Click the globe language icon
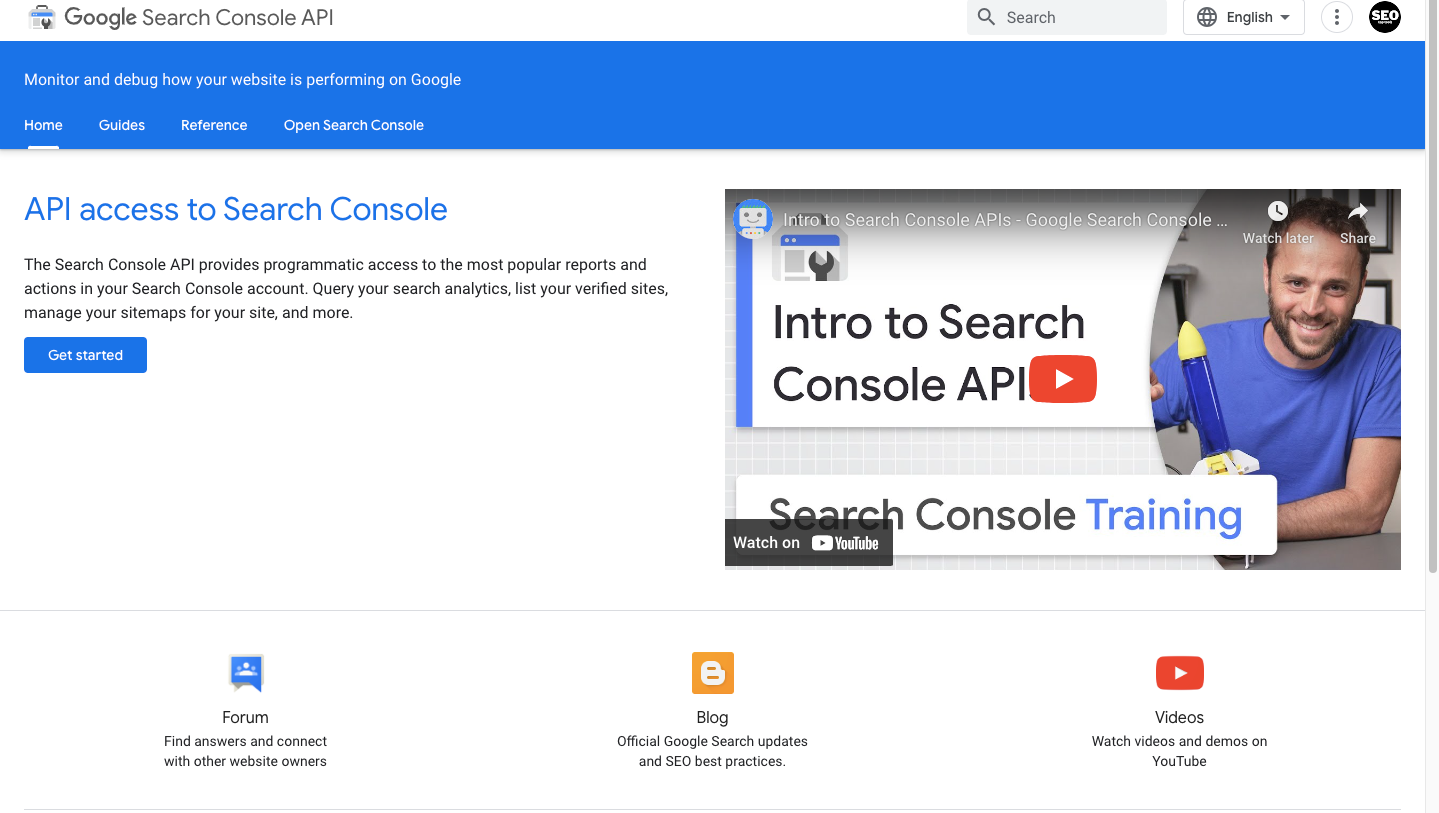The image size is (1439, 813). coord(1207,17)
